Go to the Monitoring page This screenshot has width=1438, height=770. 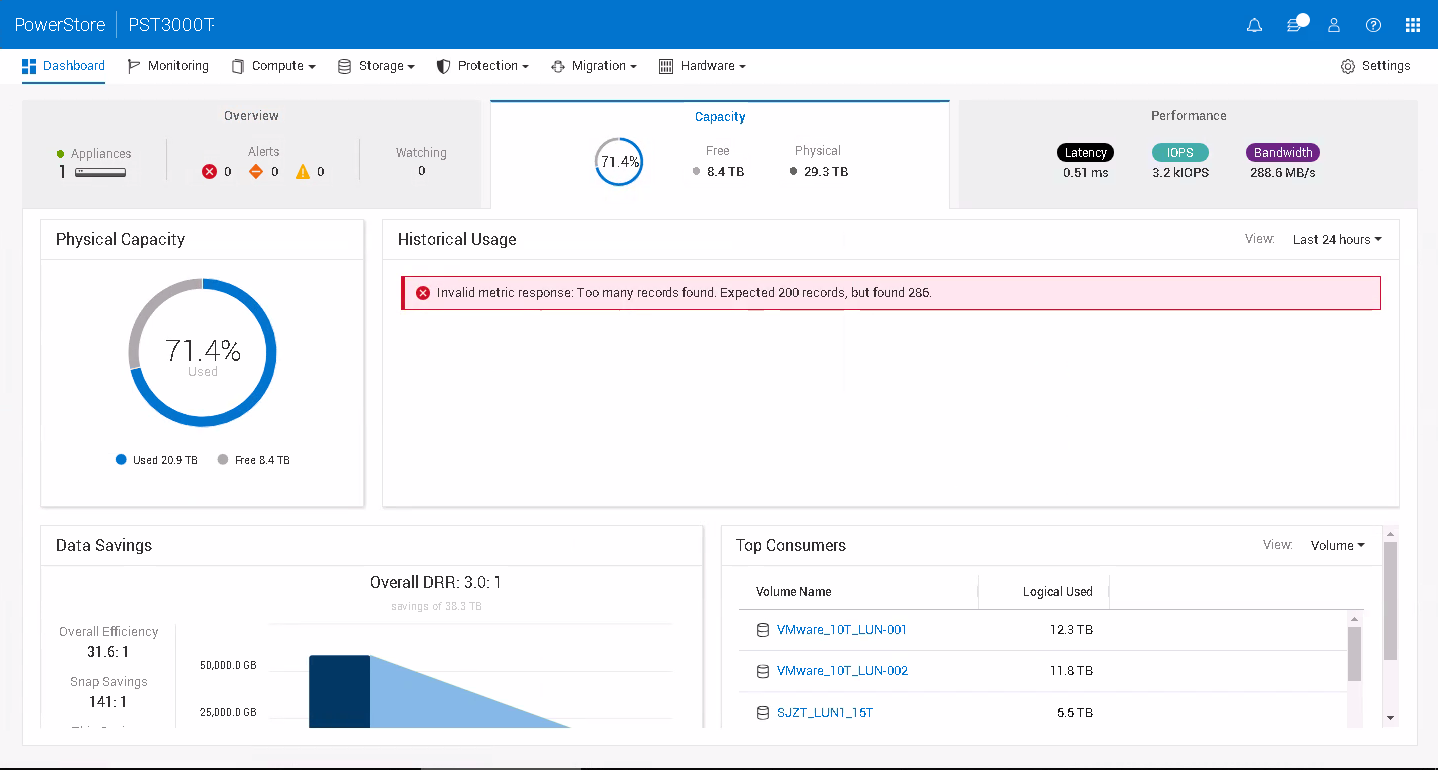(x=168, y=66)
